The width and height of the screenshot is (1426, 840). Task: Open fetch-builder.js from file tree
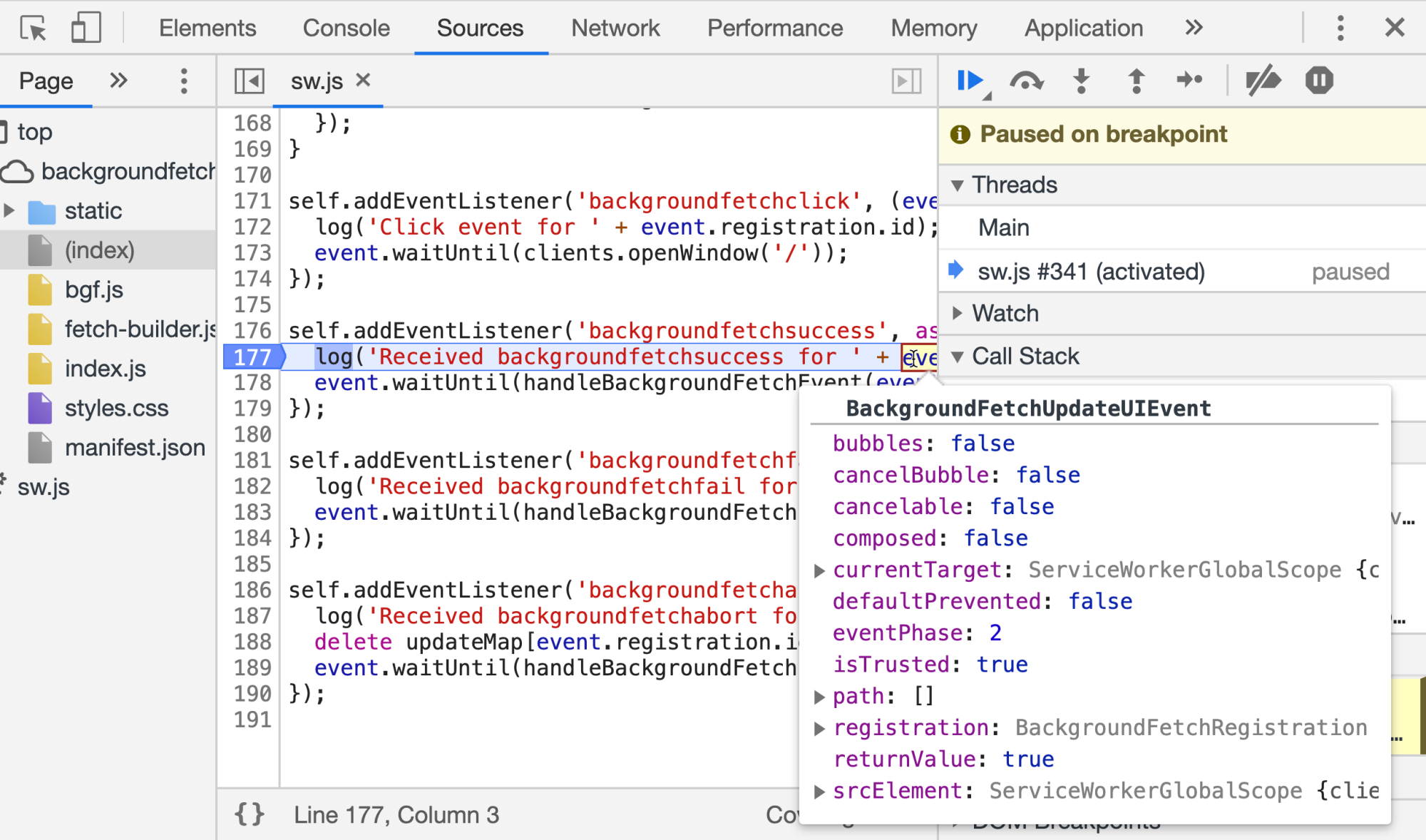click(x=139, y=329)
